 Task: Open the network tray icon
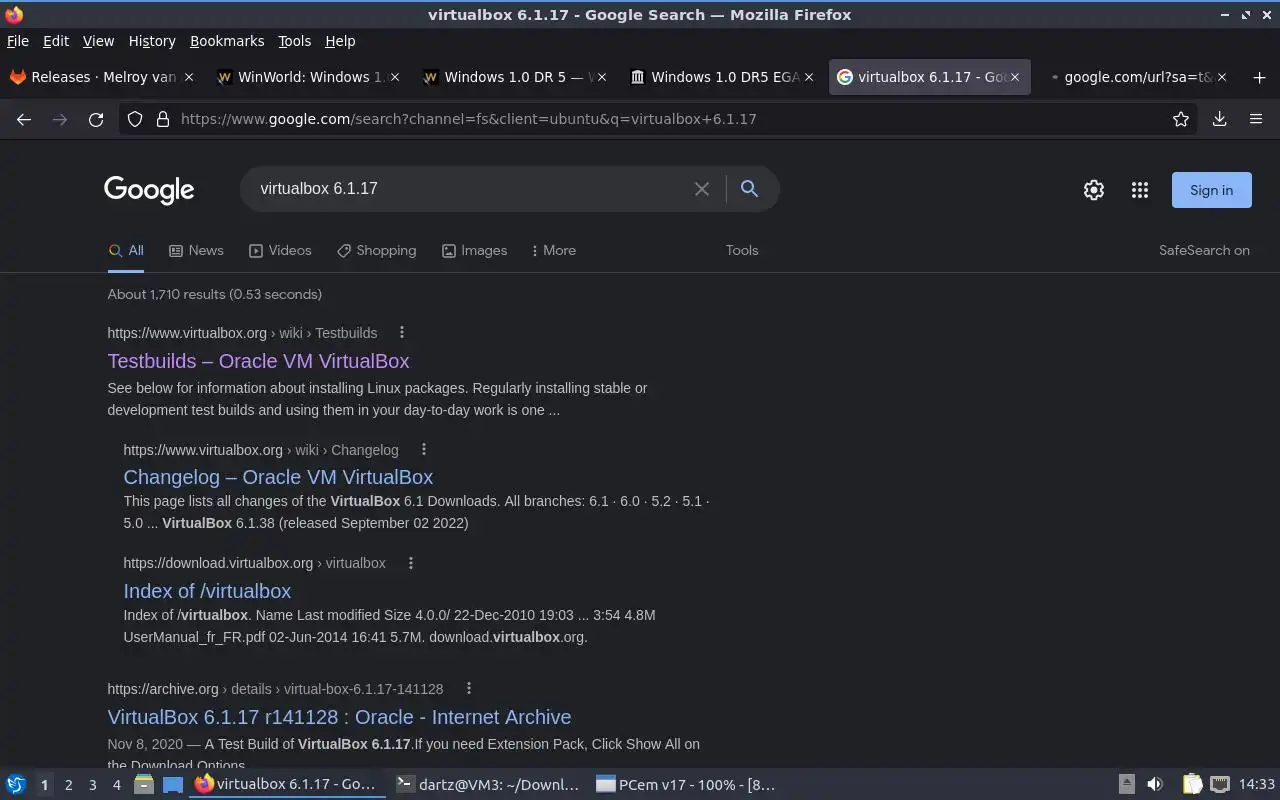1219,785
